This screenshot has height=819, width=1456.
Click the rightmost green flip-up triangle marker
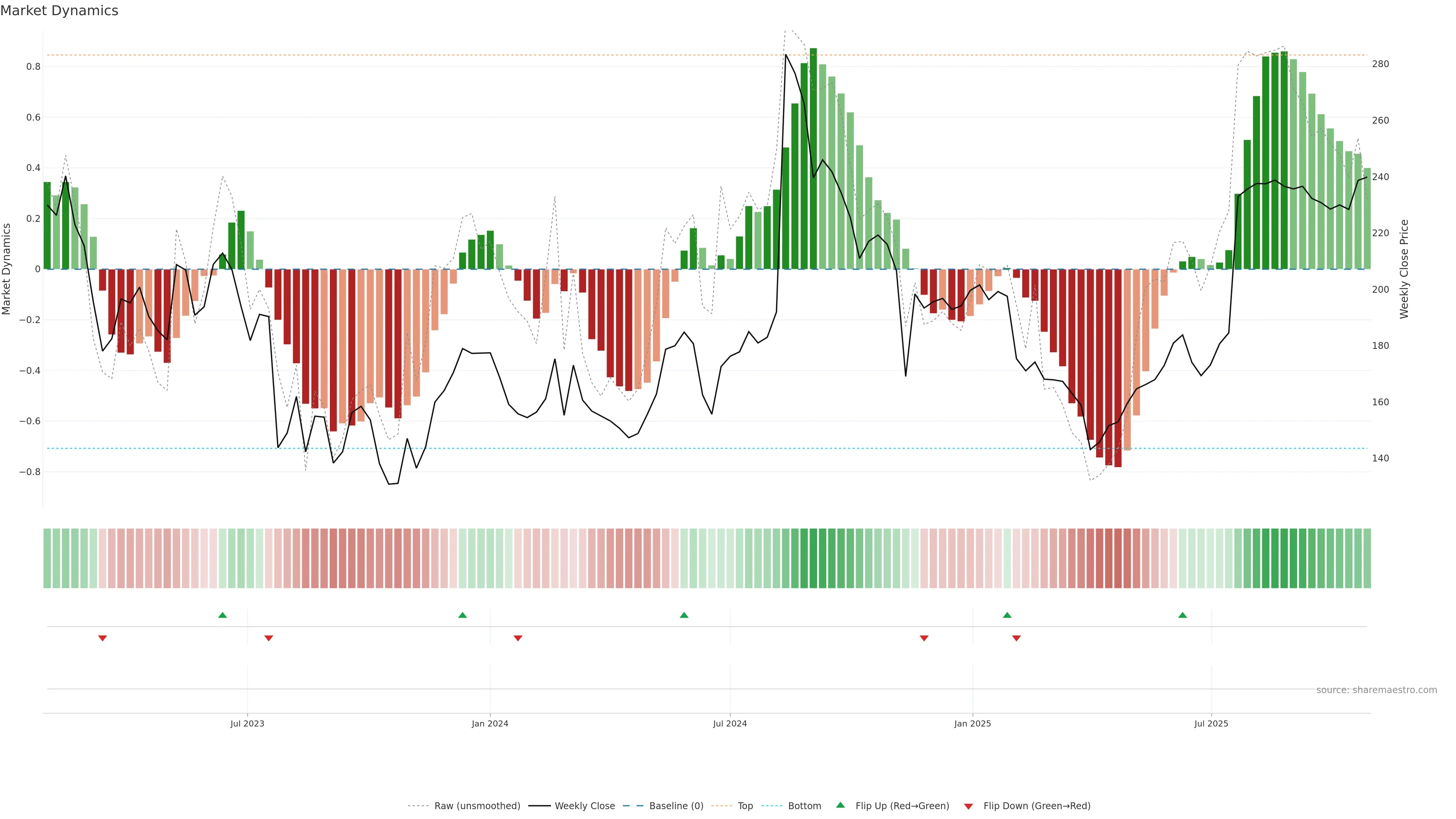[1183, 615]
